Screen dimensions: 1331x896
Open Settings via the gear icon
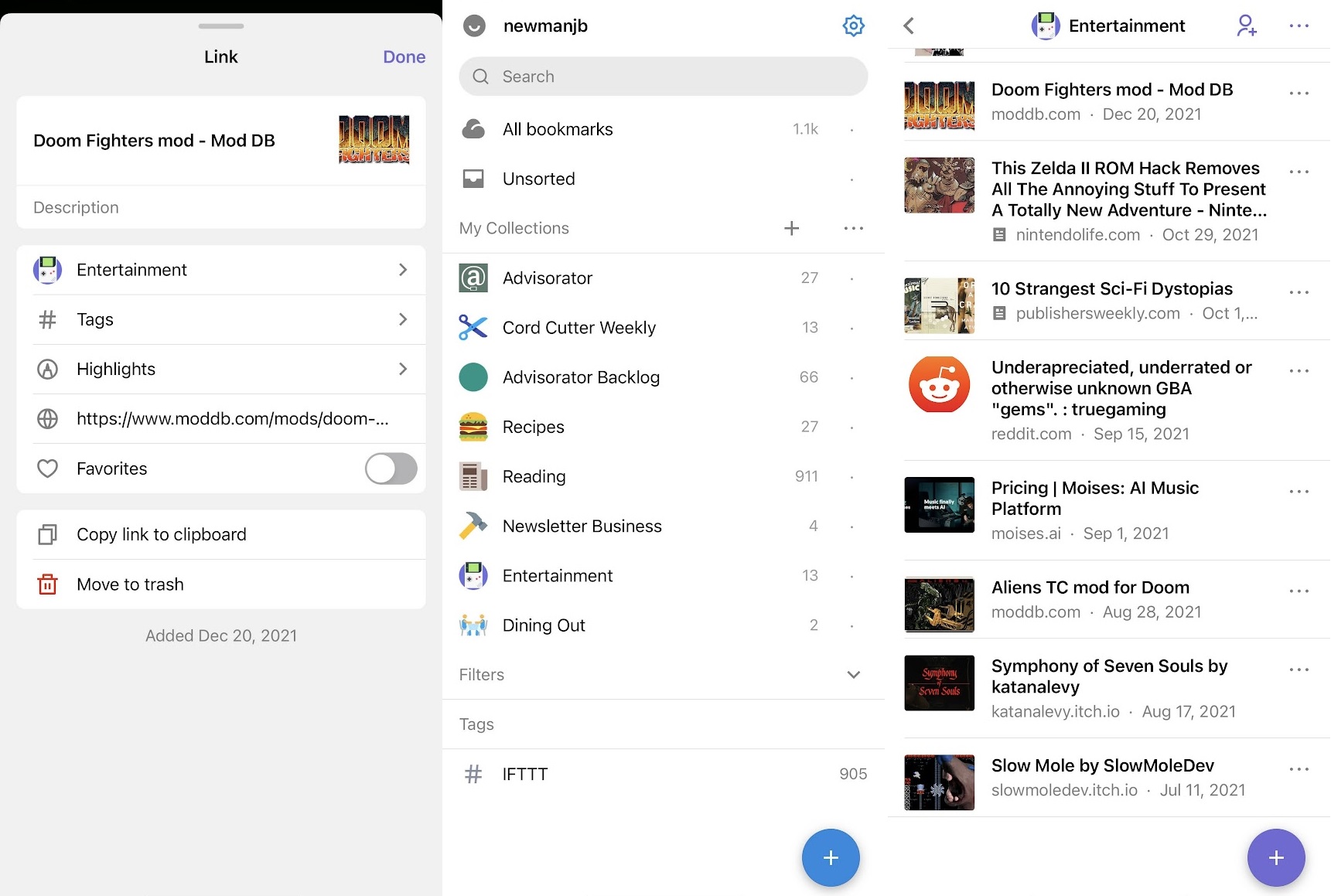click(x=853, y=25)
